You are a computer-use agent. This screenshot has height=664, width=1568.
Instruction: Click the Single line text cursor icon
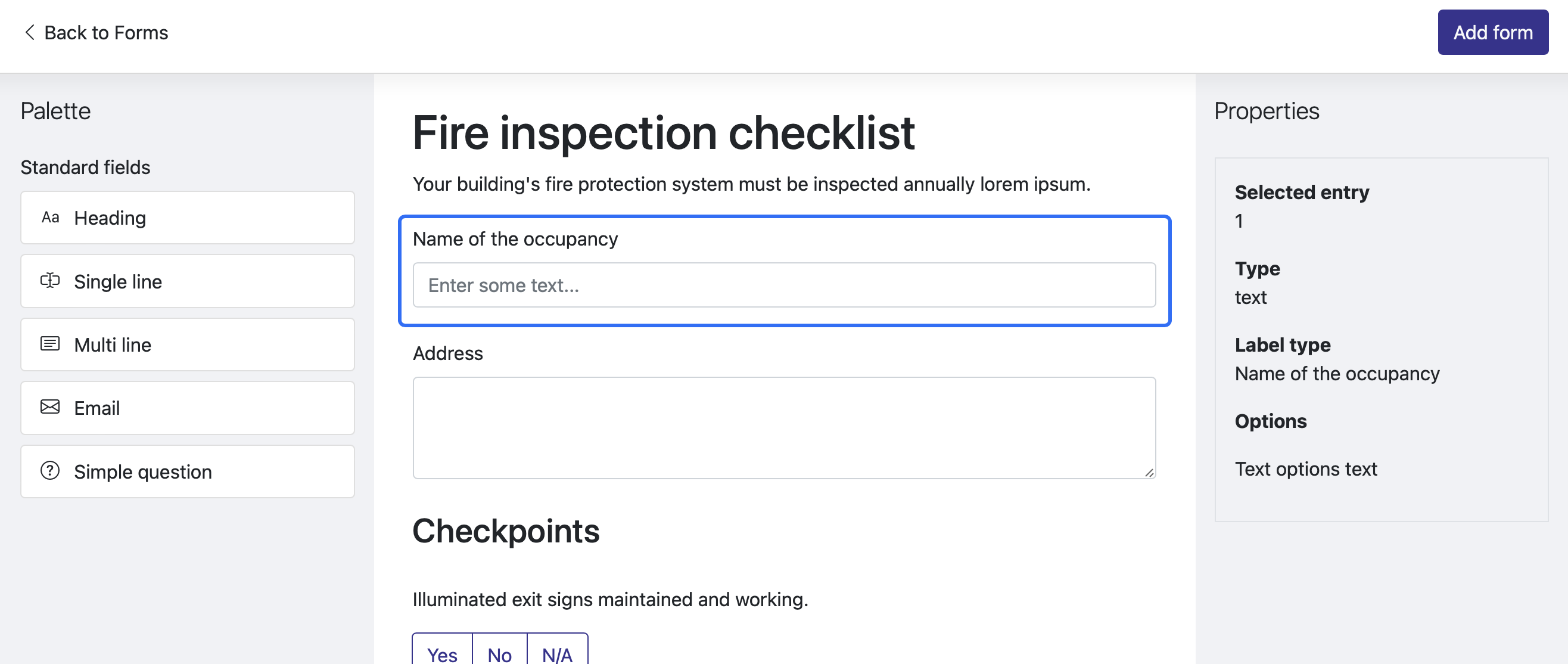[x=50, y=281]
